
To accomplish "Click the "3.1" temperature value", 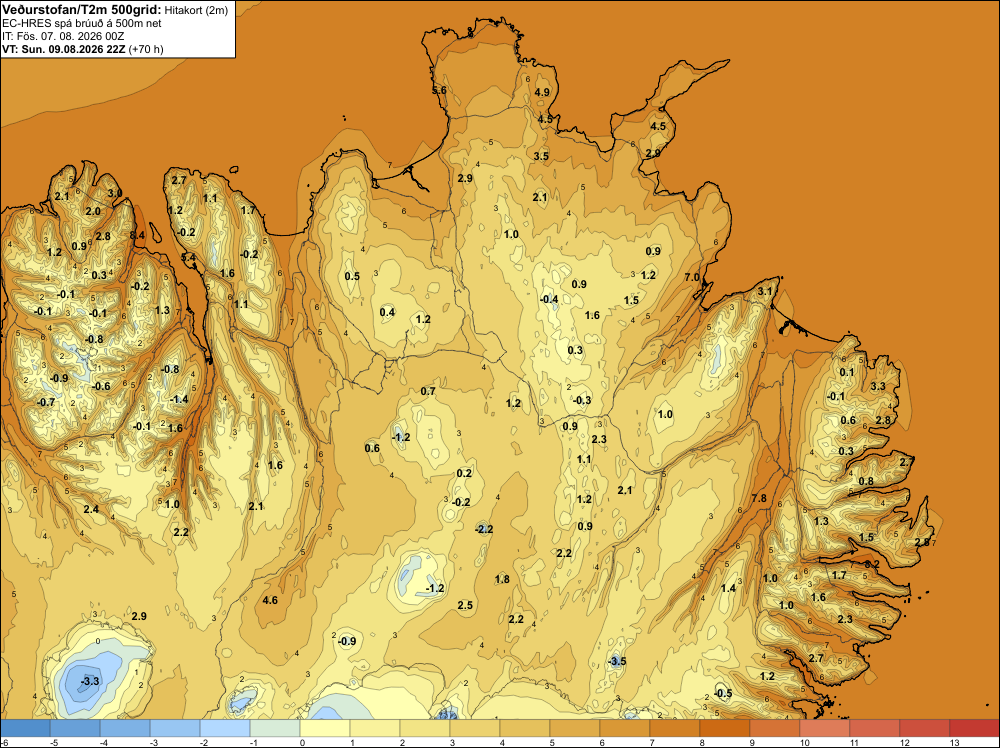I will (765, 291).
